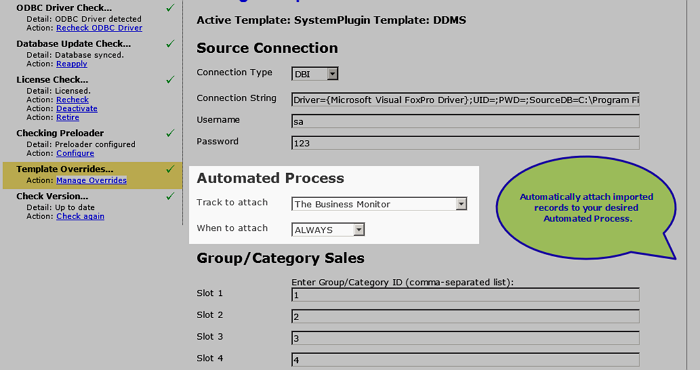Click the Checking Preloader green checkmark
The height and width of the screenshot is (370, 700).
(170, 133)
